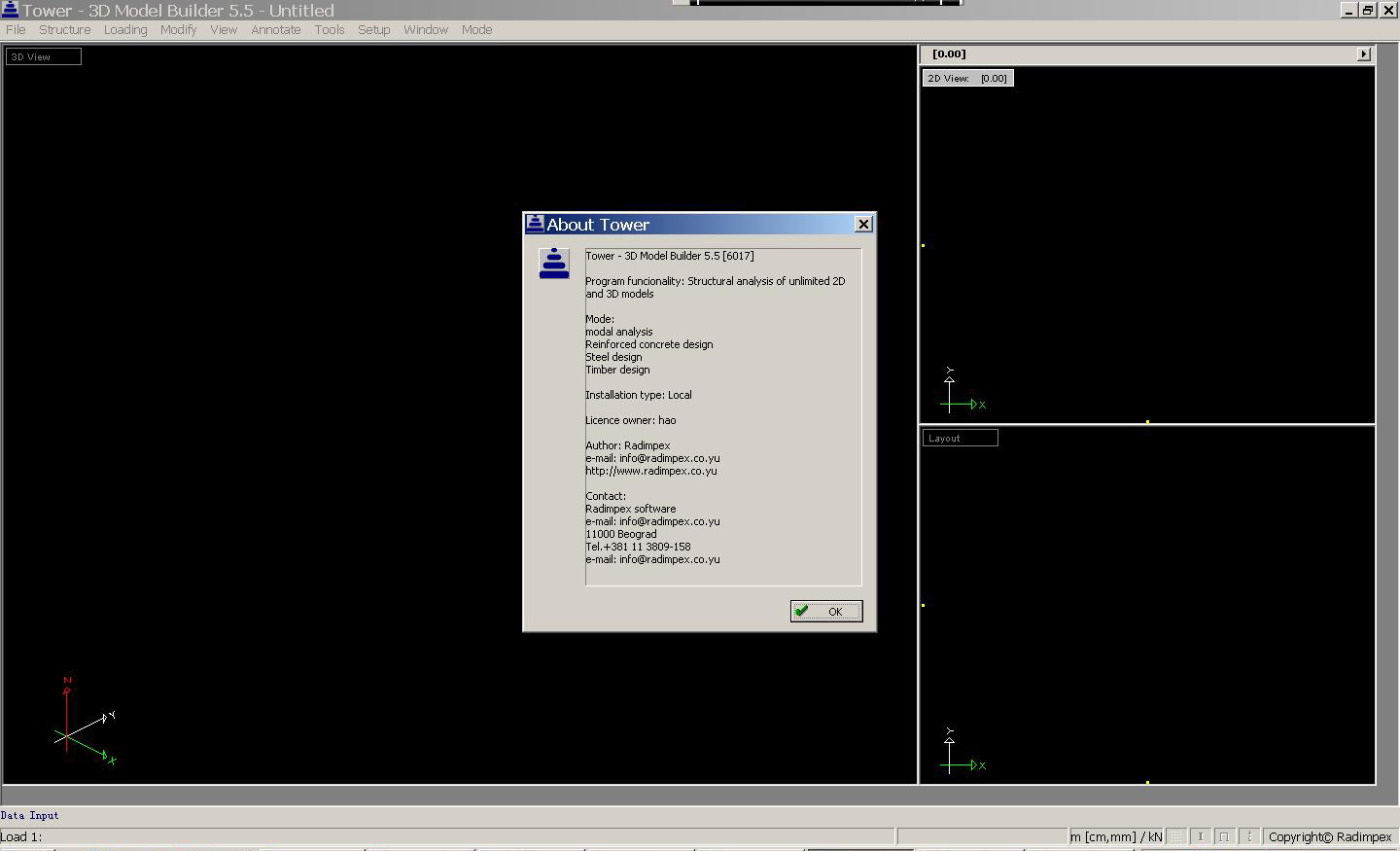Open the Structure menu
The height and width of the screenshot is (851, 1400).
point(65,29)
